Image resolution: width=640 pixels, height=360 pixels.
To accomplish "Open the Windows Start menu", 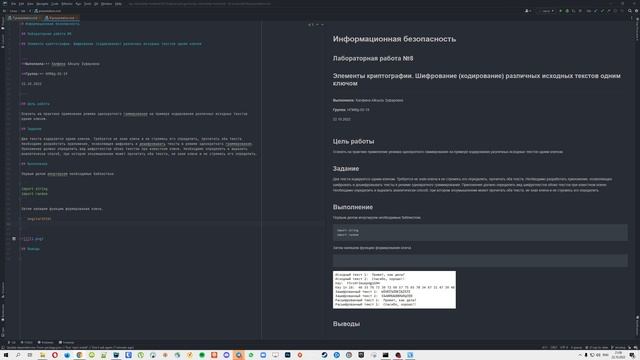I will coord(6,355).
